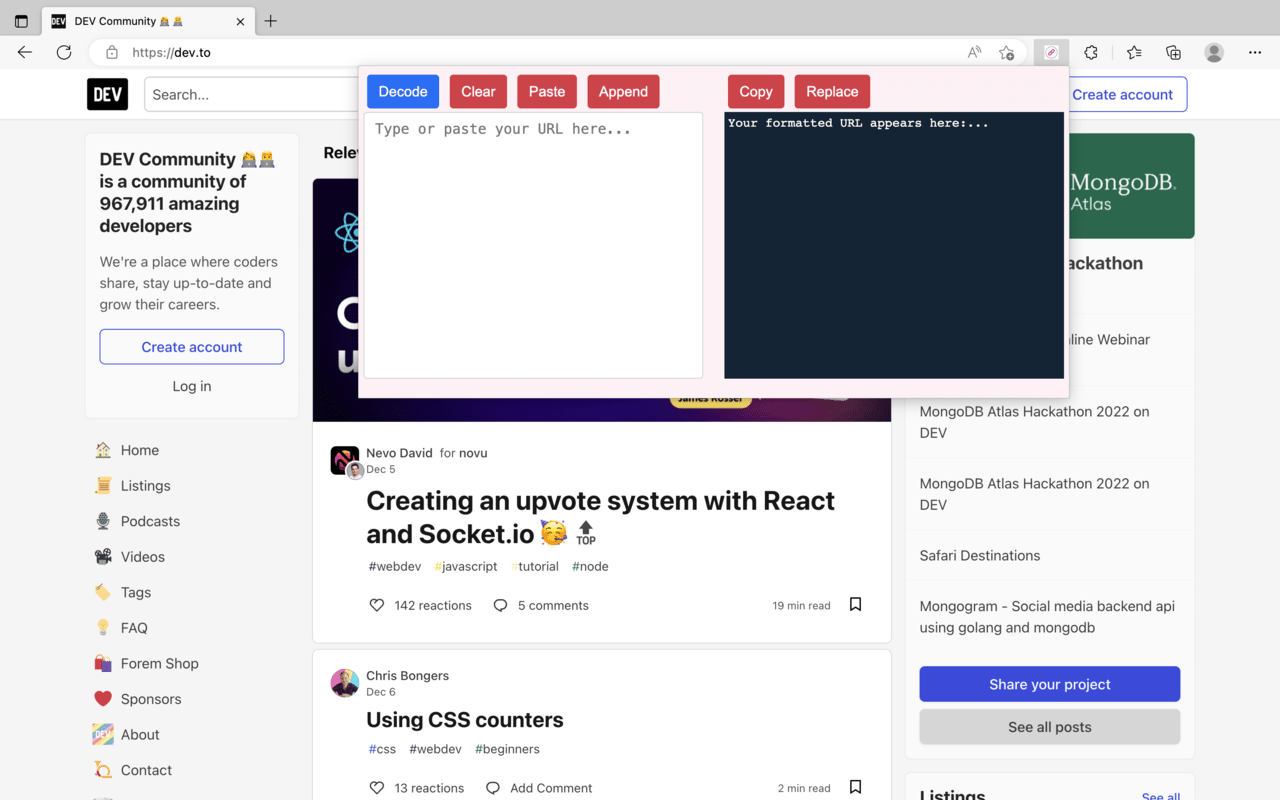Open Safari Destinations link
1280x800 pixels.
[980, 555]
